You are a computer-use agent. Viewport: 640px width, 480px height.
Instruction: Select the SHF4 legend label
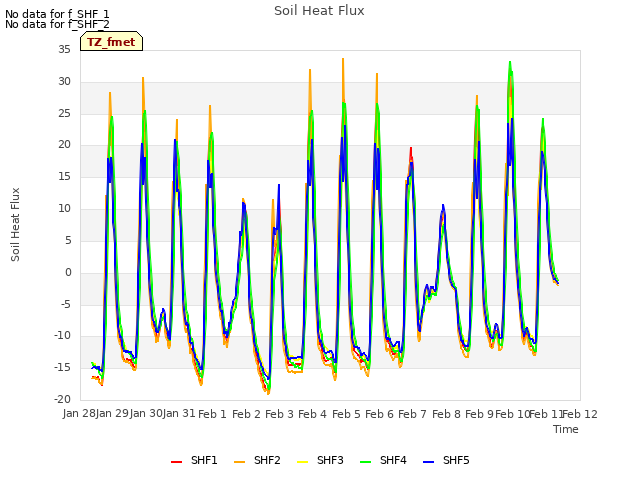(393, 460)
